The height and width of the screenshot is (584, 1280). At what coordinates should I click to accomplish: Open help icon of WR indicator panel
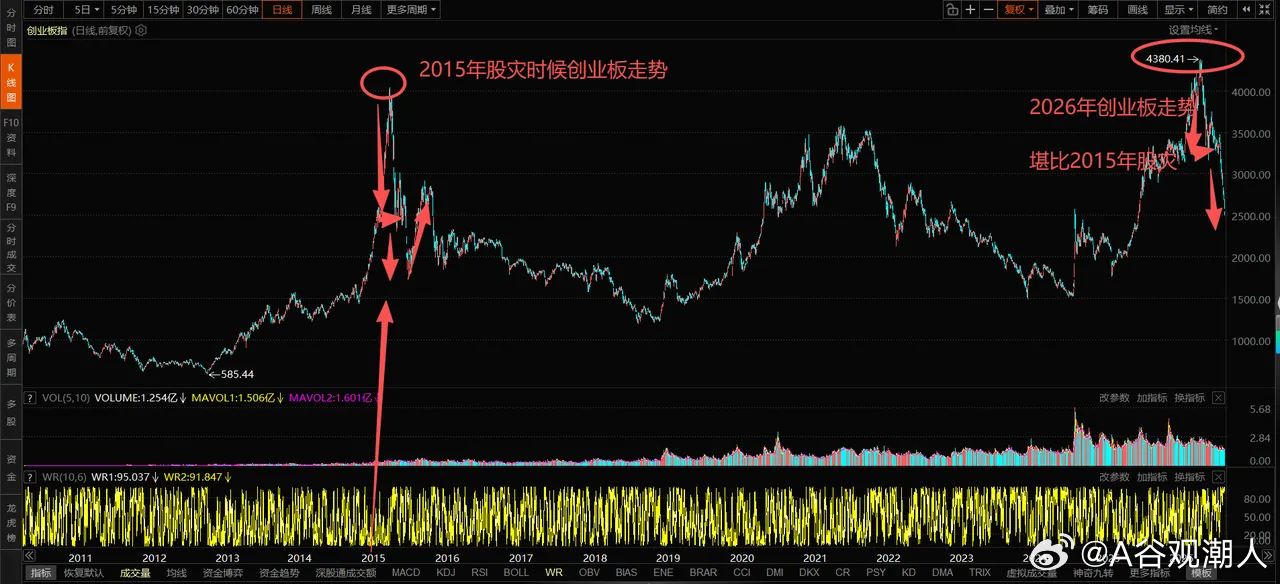[31, 477]
